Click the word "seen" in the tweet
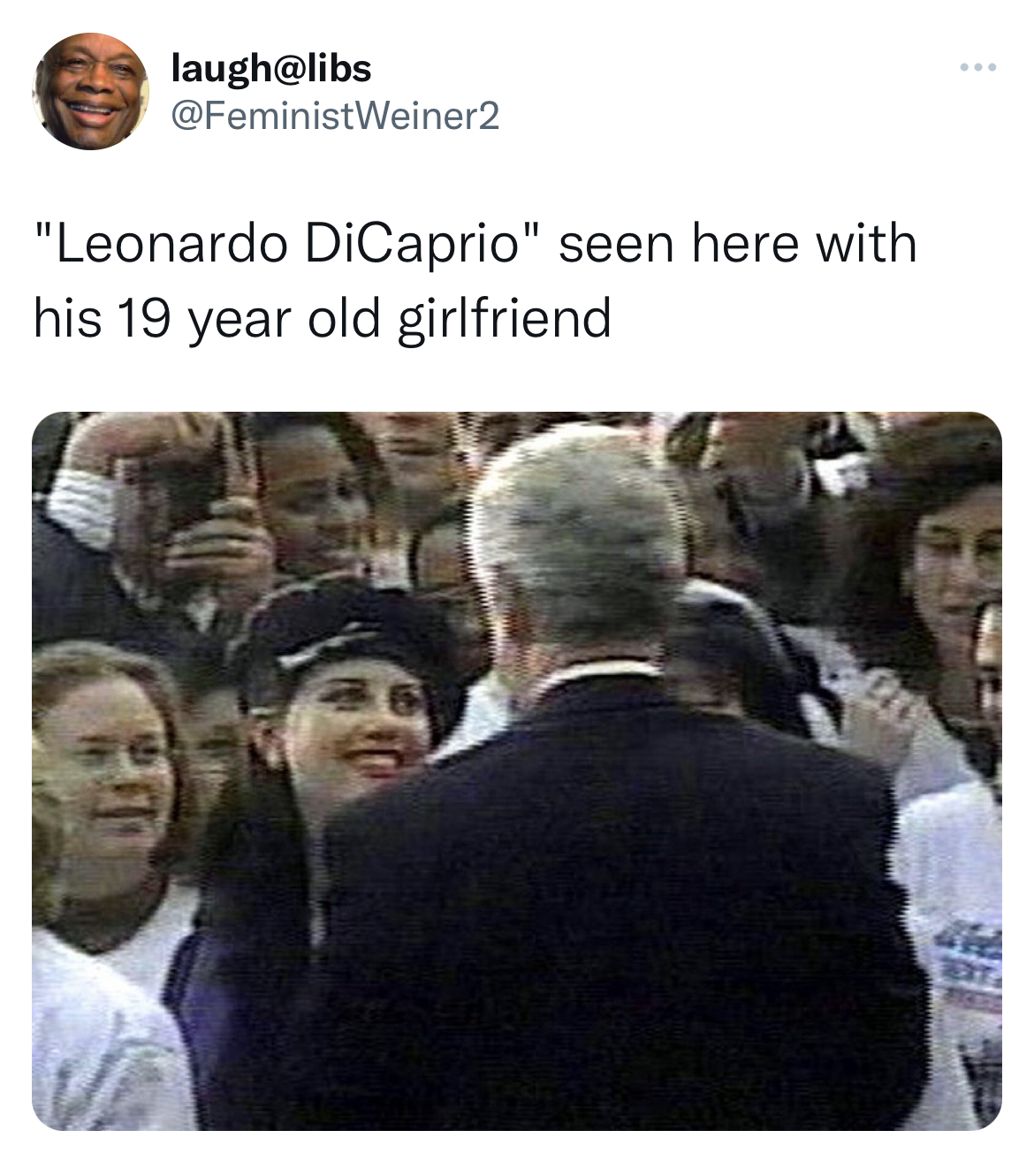 (x=617, y=243)
